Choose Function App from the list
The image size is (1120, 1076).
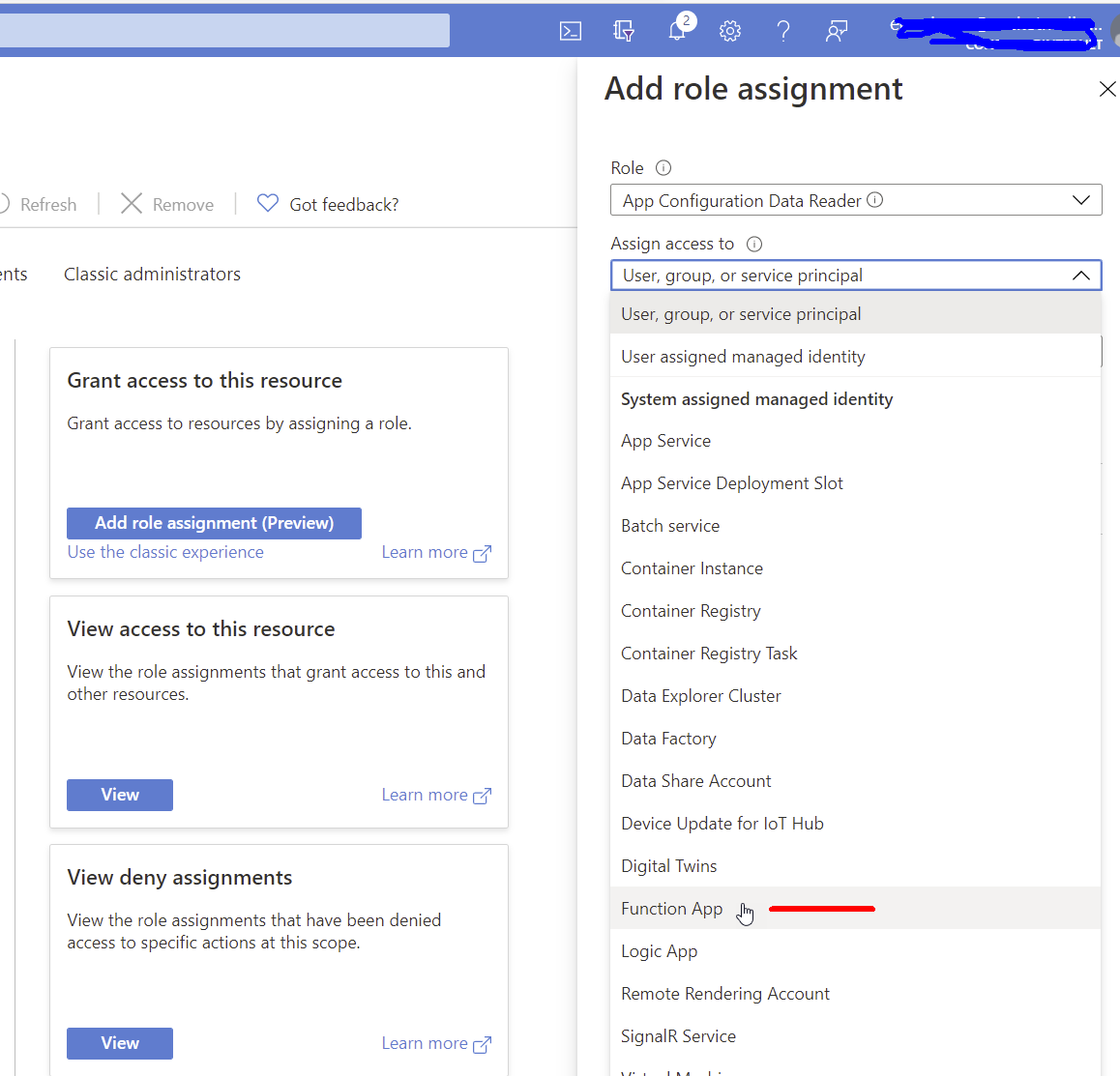coord(855,908)
